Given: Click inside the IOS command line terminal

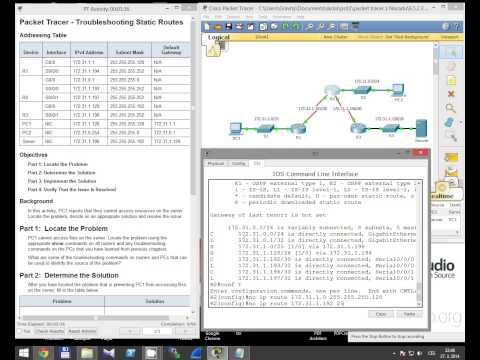Looking at the screenshot, I should click(313, 243).
